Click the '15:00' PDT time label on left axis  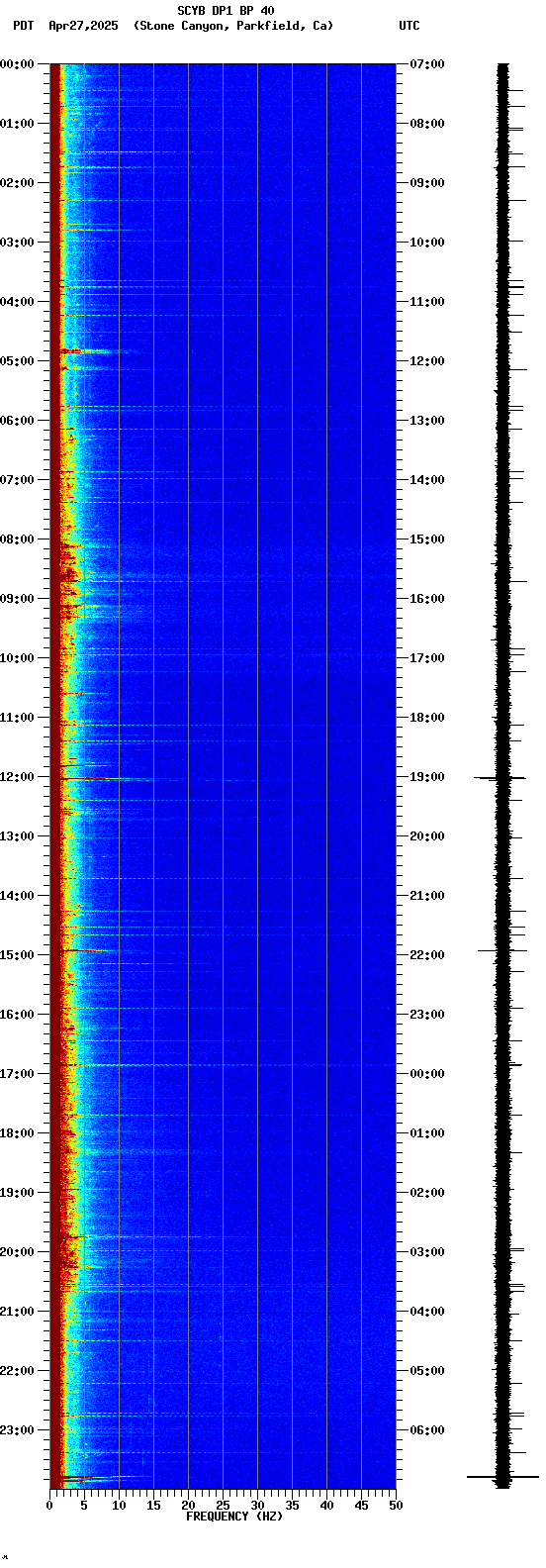click(17, 955)
